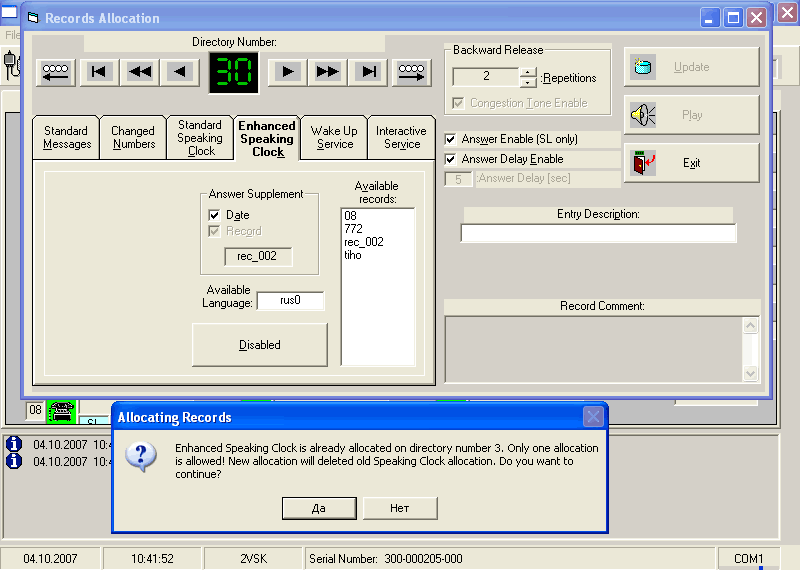This screenshot has width=800, height=570.
Task: Switch to Wake Up Service tab
Action: point(334,138)
